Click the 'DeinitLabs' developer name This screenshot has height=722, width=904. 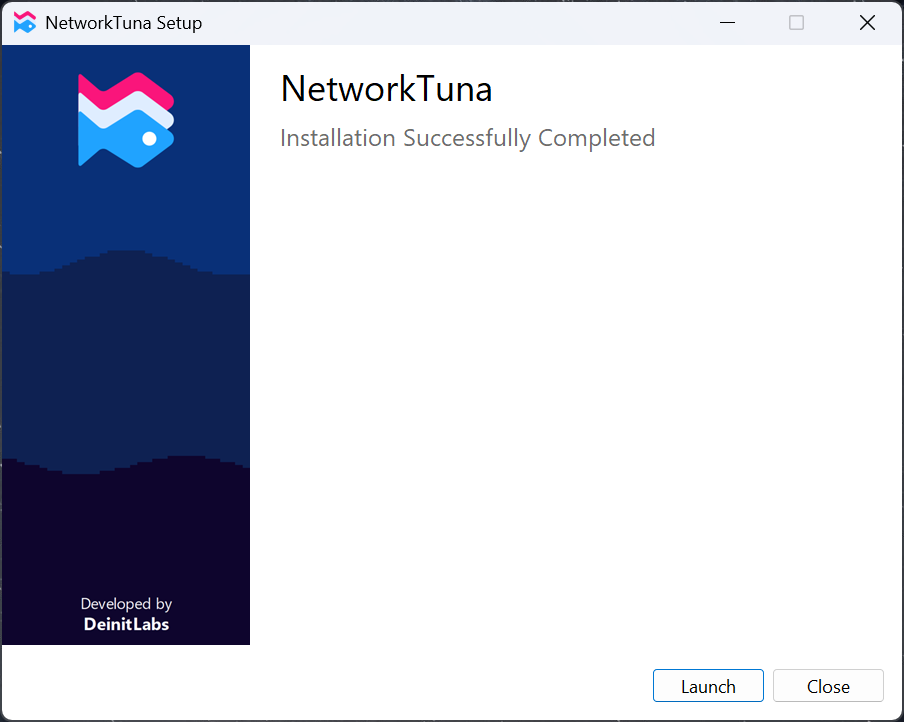pos(126,624)
